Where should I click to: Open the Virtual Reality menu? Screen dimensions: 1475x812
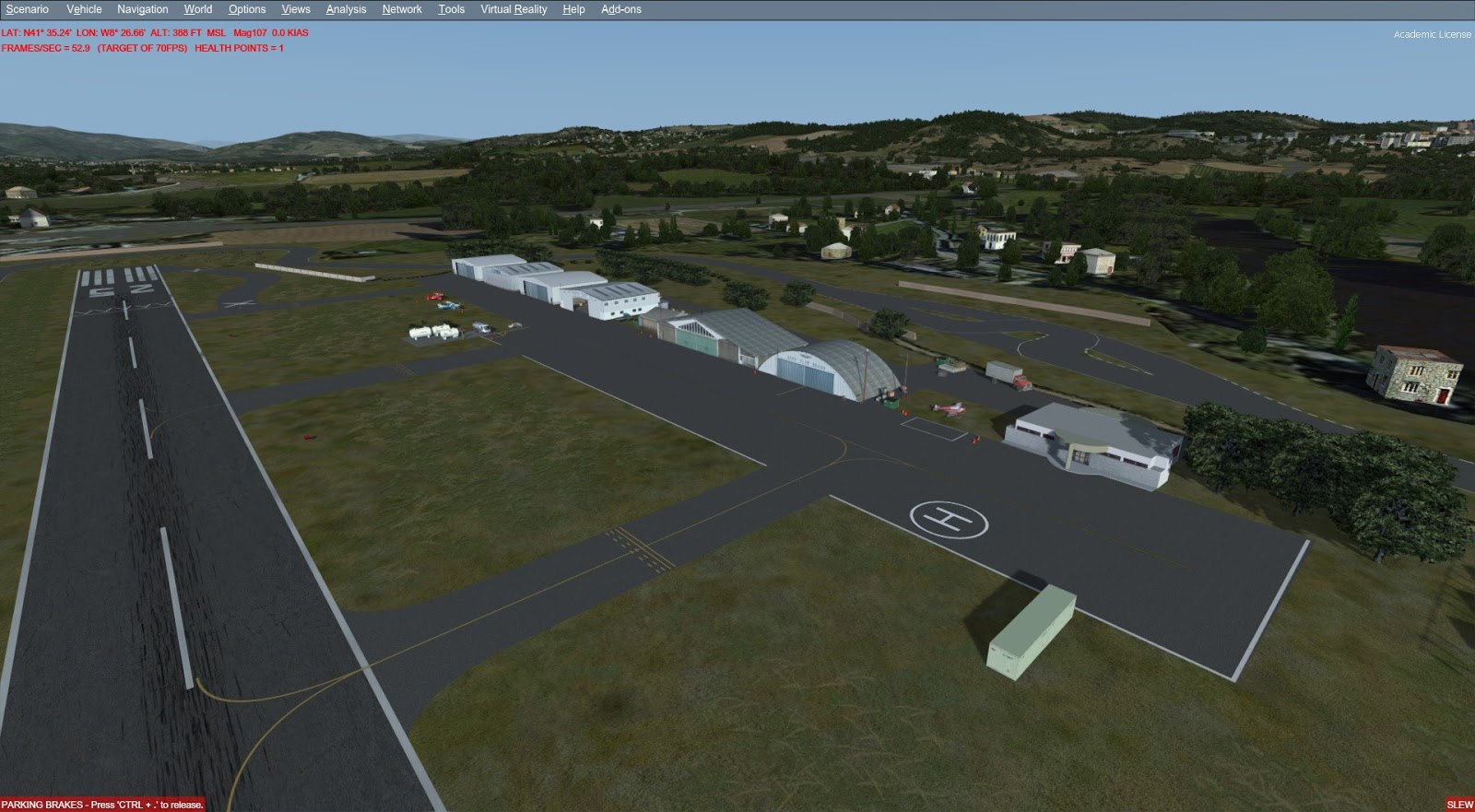pyautogui.click(x=513, y=9)
